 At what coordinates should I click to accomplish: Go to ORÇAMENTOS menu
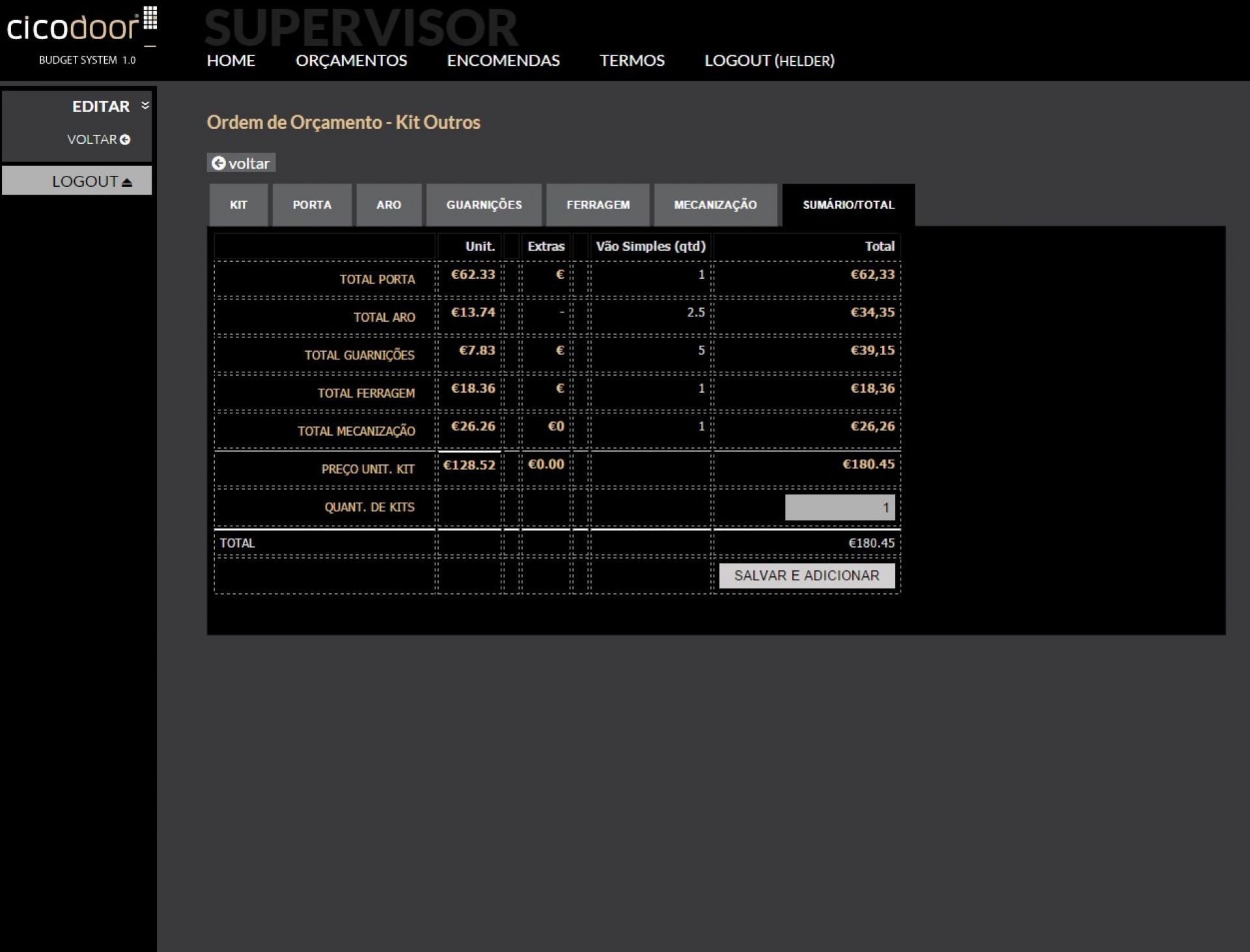tap(351, 61)
